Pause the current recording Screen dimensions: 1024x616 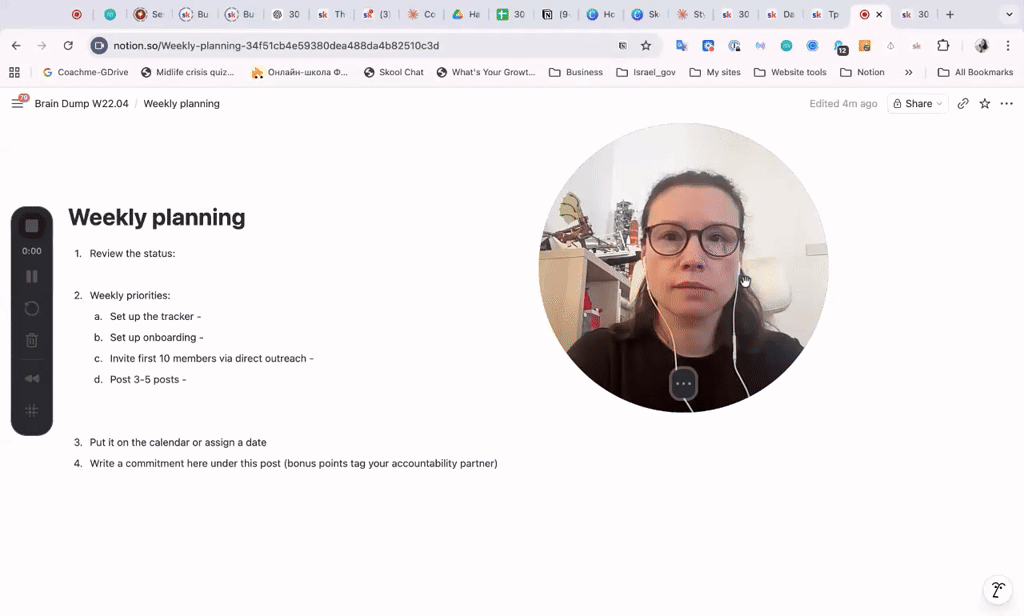tap(31, 275)
